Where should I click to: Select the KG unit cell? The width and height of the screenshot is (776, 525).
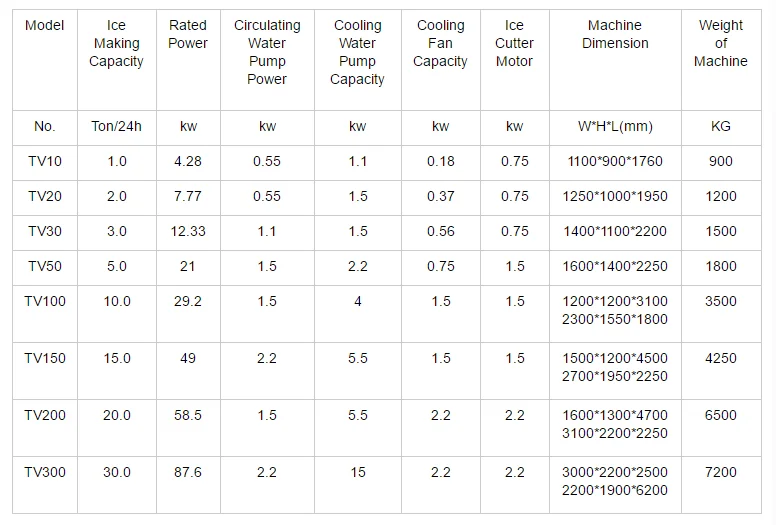click(720, 127)
